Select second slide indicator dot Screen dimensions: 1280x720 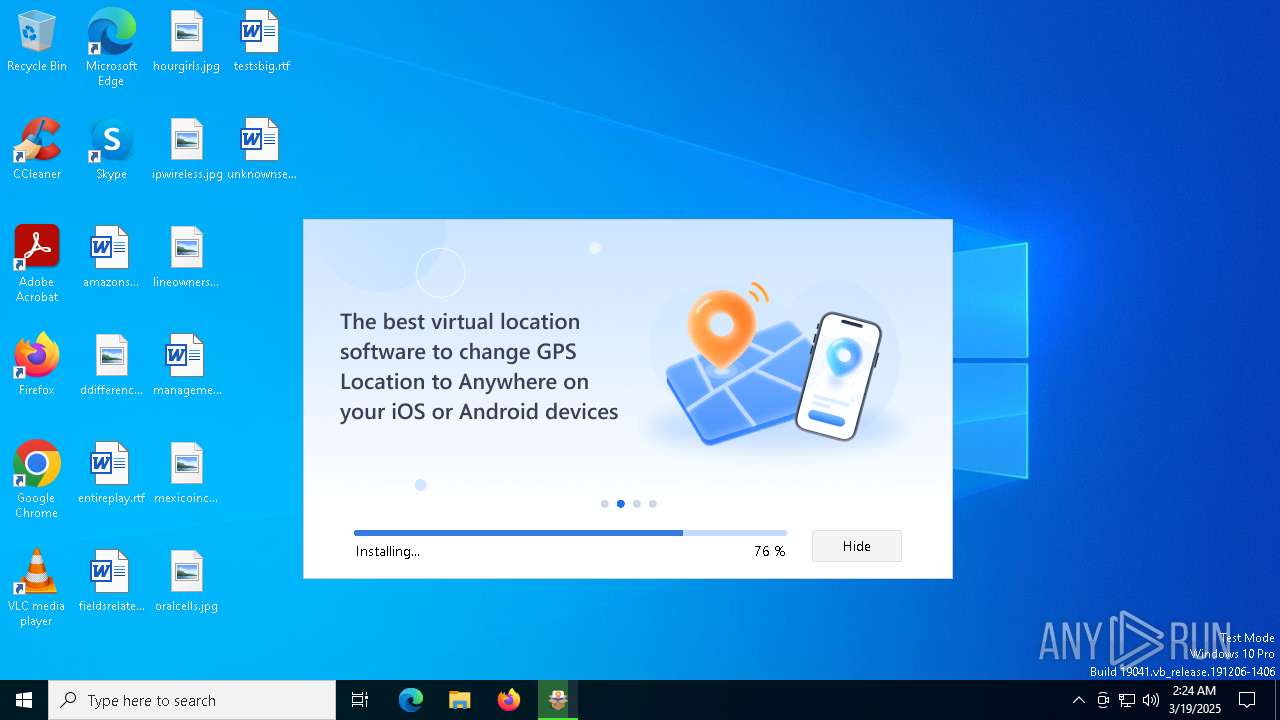(621, 504)
